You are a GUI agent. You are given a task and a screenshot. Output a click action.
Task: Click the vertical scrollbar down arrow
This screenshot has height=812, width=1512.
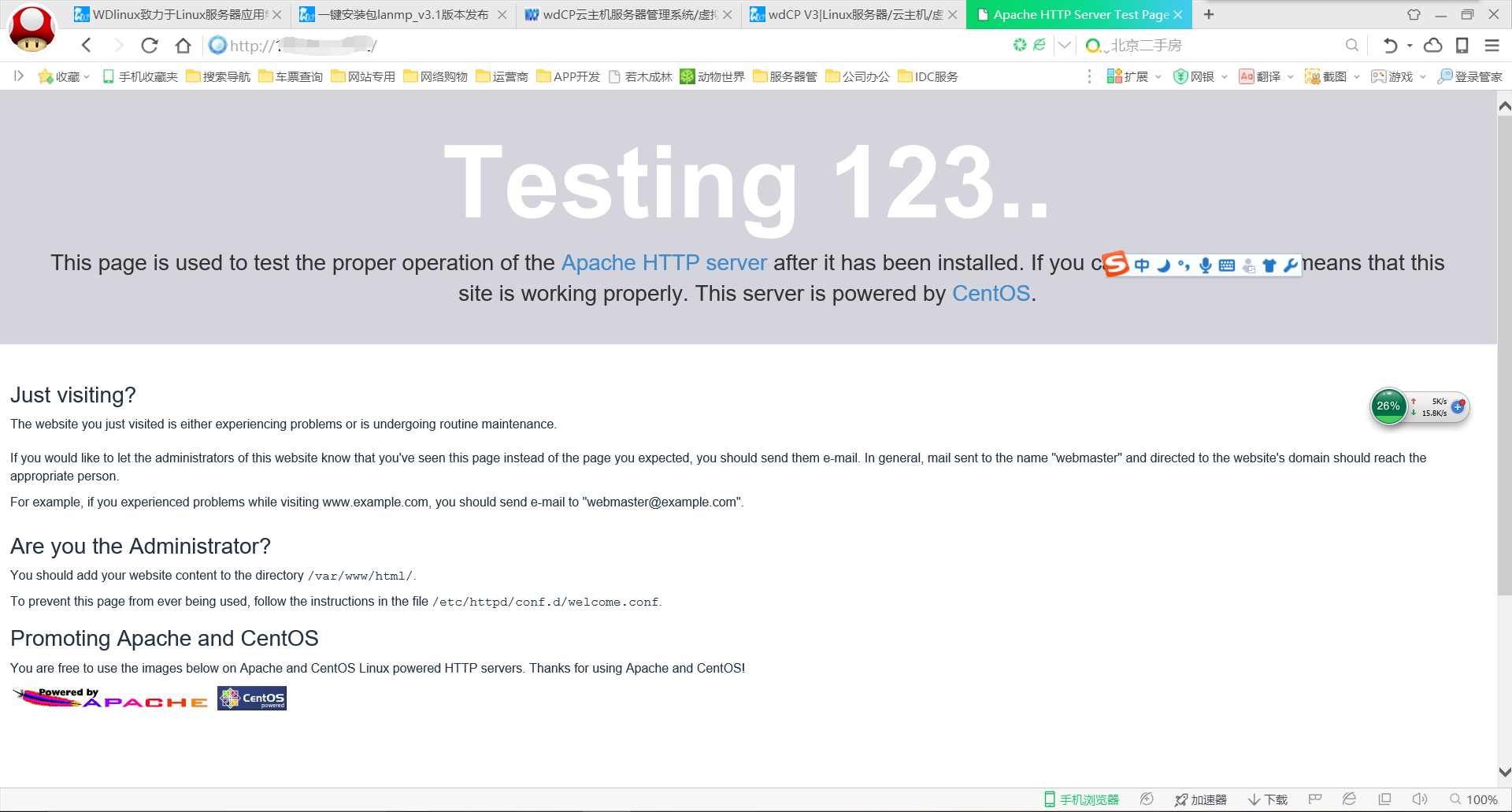[1504, 772]
